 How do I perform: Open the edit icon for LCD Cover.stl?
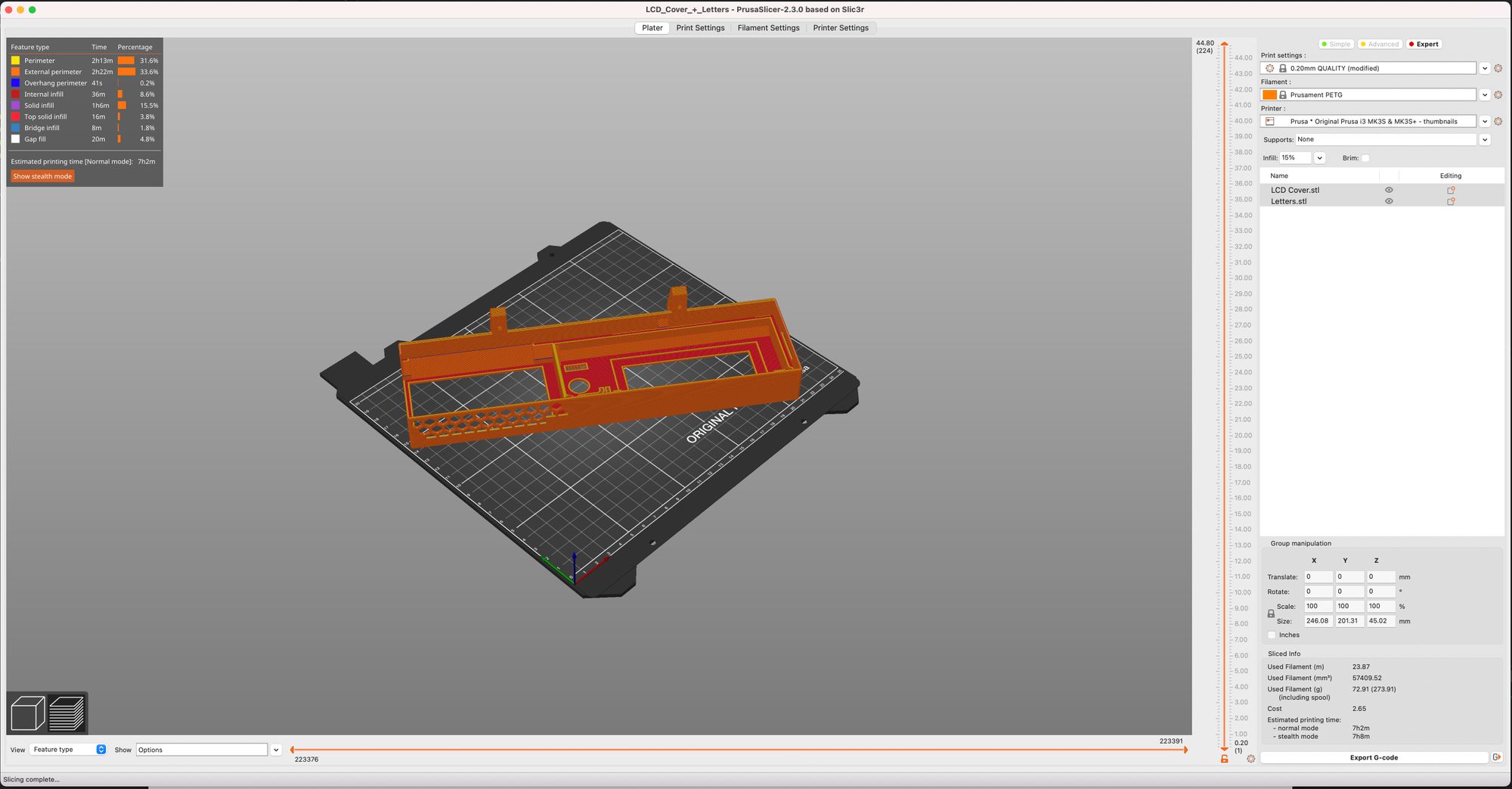tap(1451, 191)
